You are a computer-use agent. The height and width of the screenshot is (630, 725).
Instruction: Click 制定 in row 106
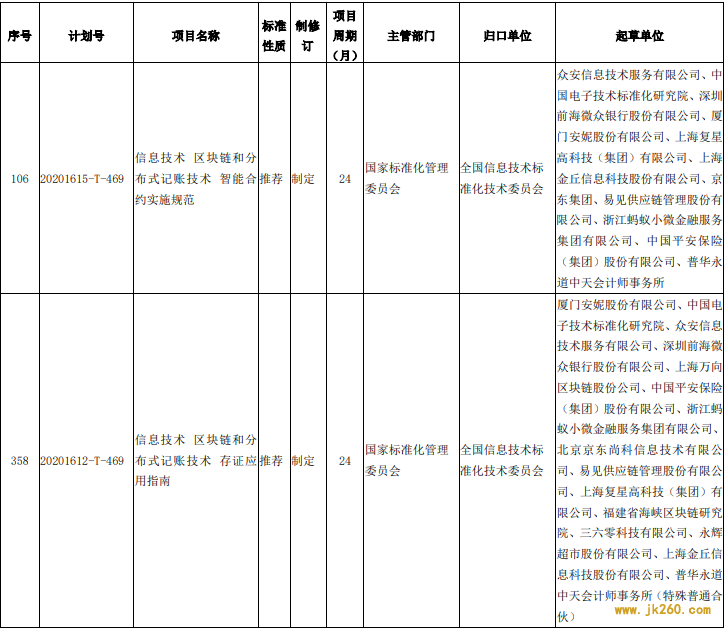click(x=303, y=178)
